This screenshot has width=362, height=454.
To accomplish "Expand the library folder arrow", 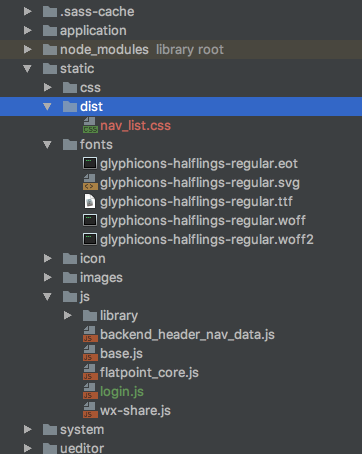I will point(68,315).
